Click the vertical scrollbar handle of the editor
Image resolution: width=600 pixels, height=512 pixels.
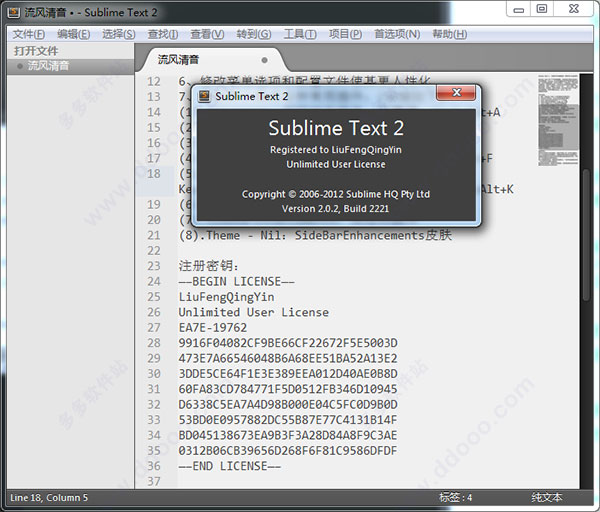pyautogui.click(x=586, y=235)
